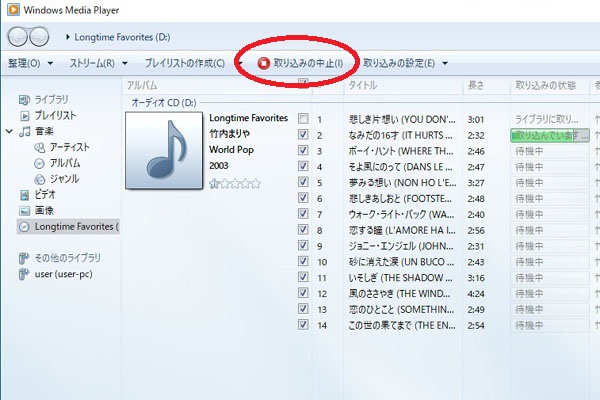Expand プレイリストの作成(C) dropdown
Screen dimensions: 600x400
(241, 63)
